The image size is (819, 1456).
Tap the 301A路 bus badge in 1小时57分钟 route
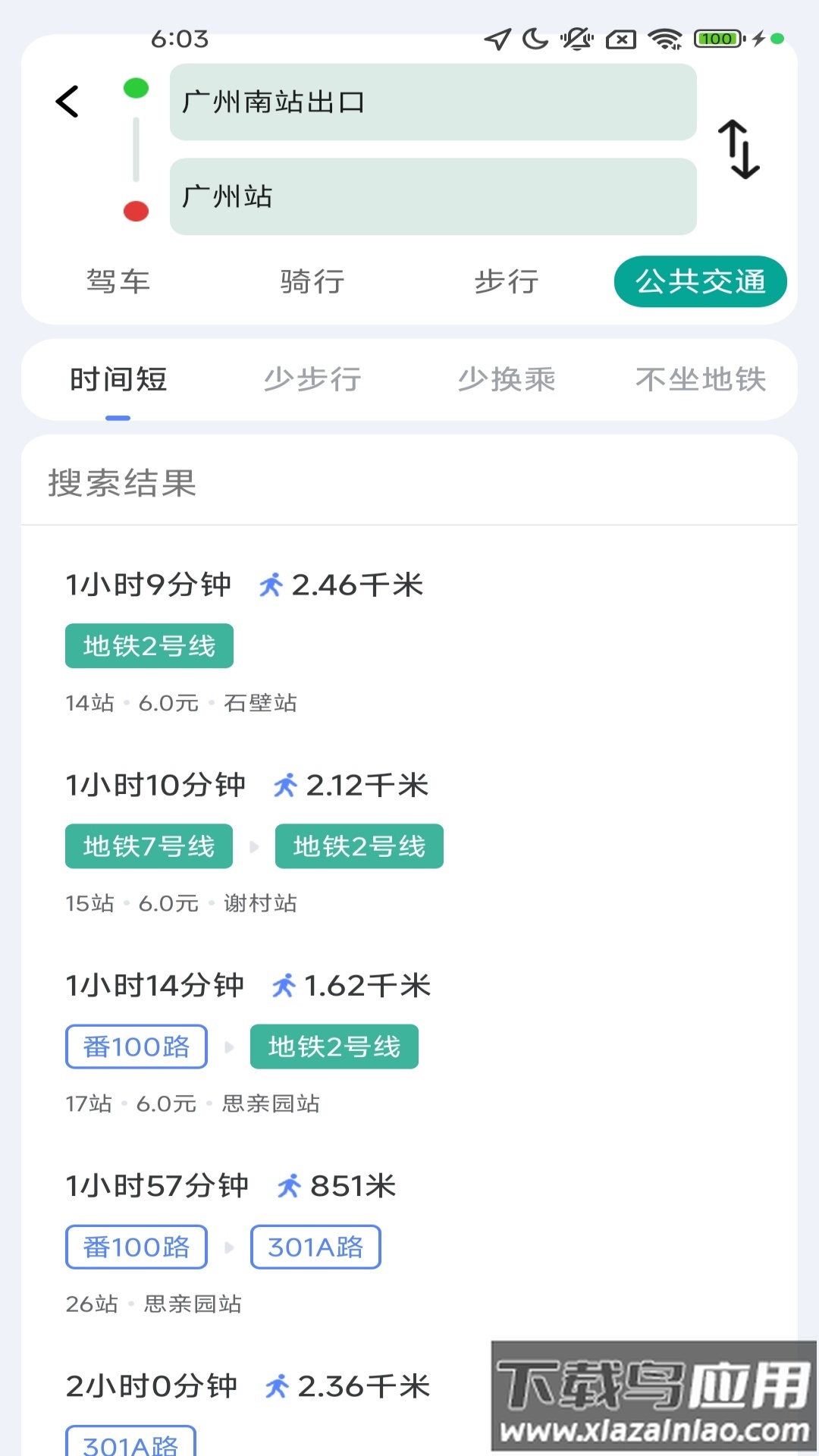[315, 1247]
